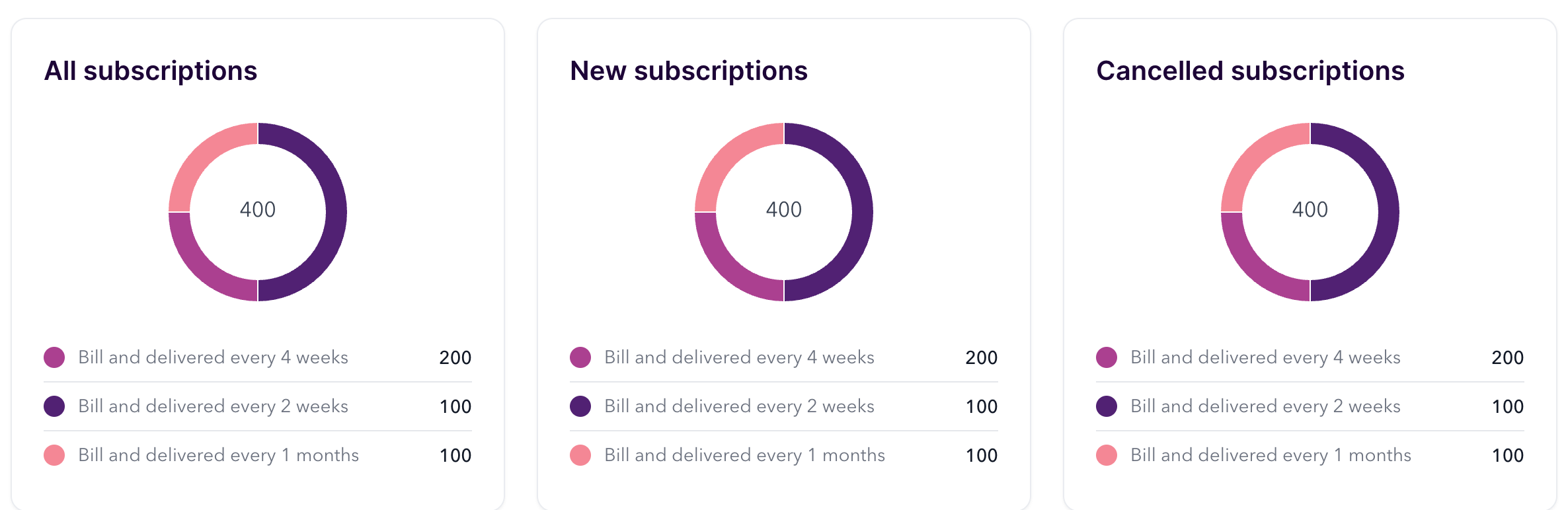Click the New subscriptions card heading
The width and height of the screenshot is (1568, 510).
click(x=689, y=71)
